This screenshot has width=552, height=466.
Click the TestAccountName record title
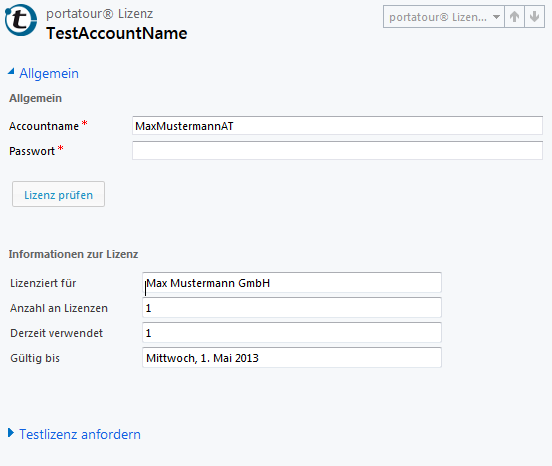pyautogui.click(x=117, y=33)
